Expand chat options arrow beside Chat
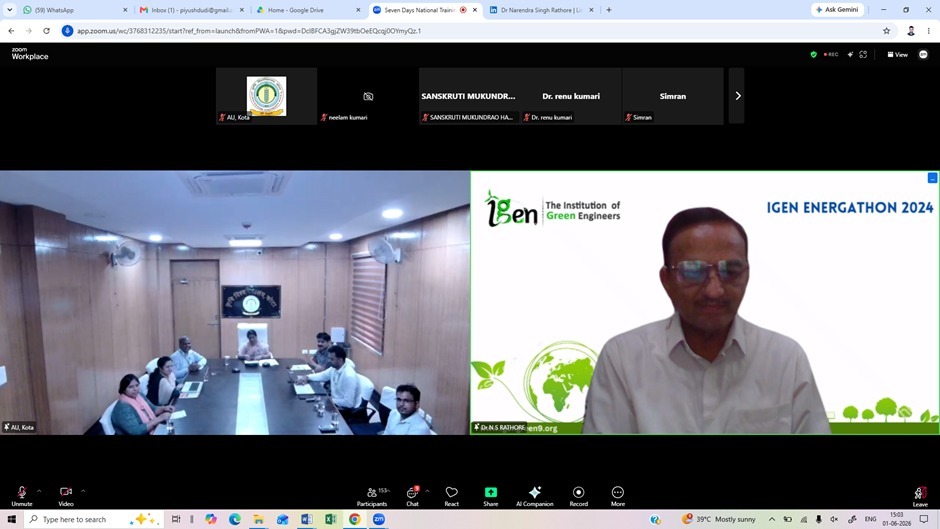940x529 pixels. point(427,491)
